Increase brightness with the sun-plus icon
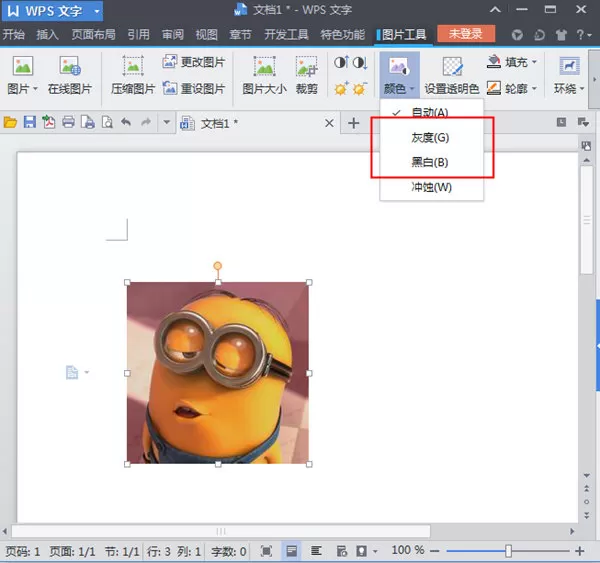The height and width of the screenshot is (563, 600). [341, 89]
